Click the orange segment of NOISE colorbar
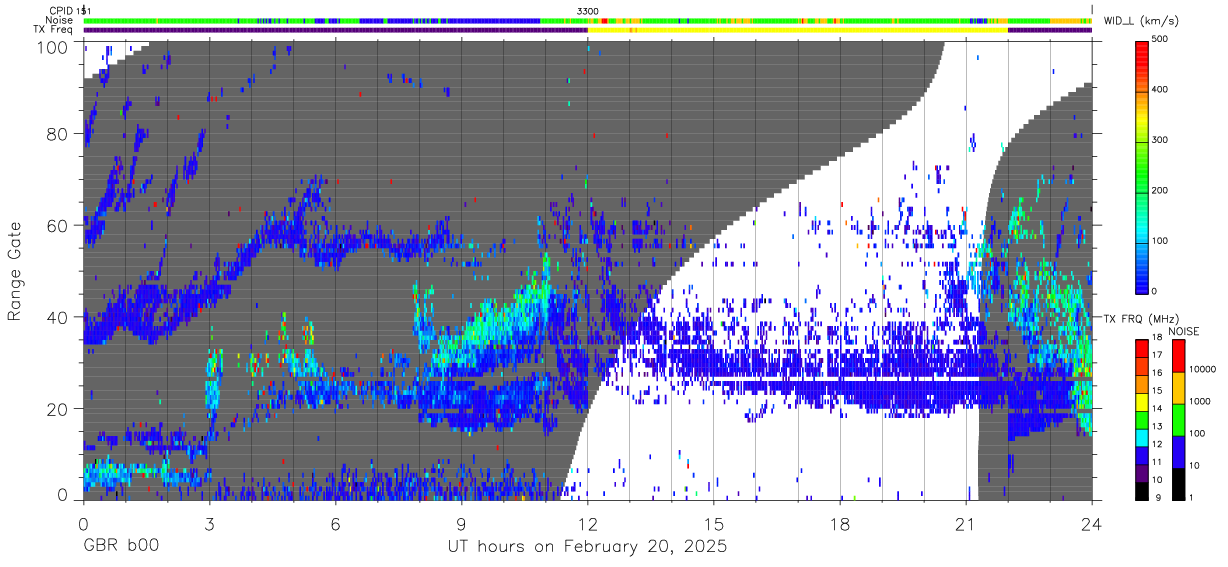 tap(1177, 386)
